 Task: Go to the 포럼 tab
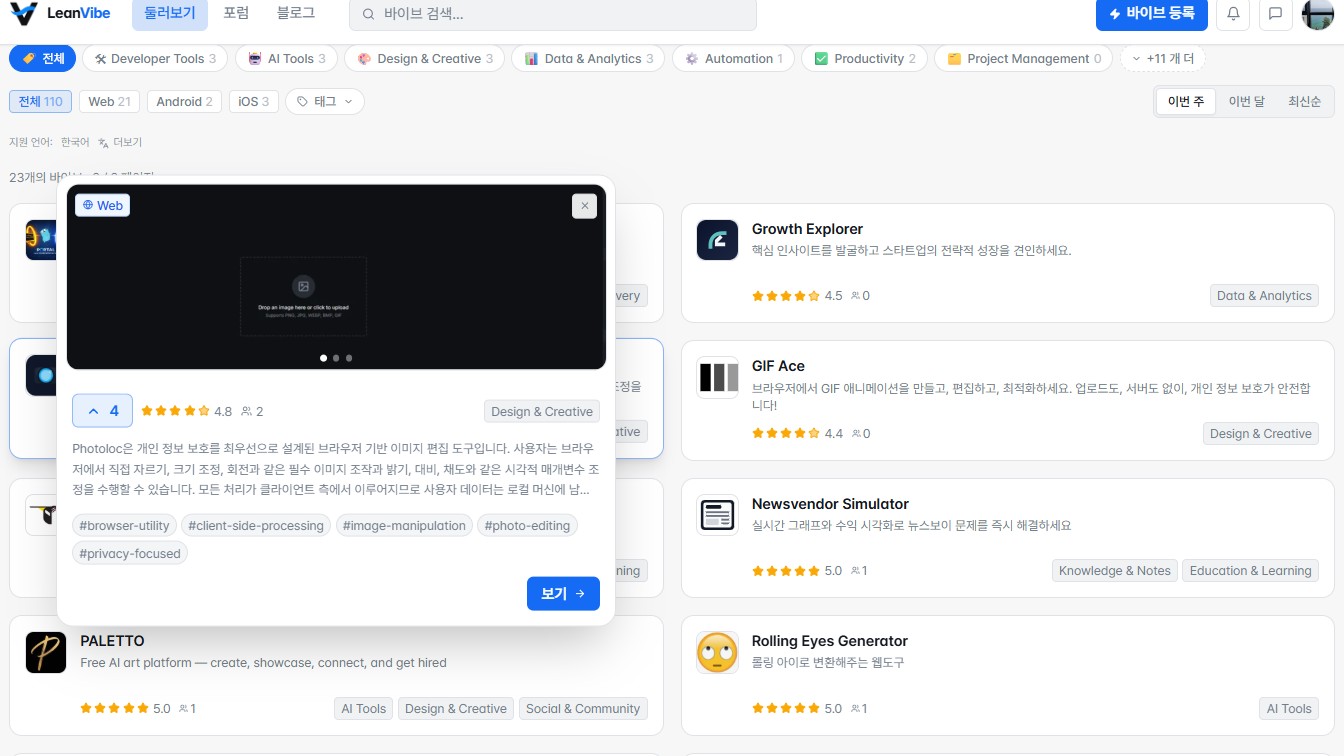(236, 14)
